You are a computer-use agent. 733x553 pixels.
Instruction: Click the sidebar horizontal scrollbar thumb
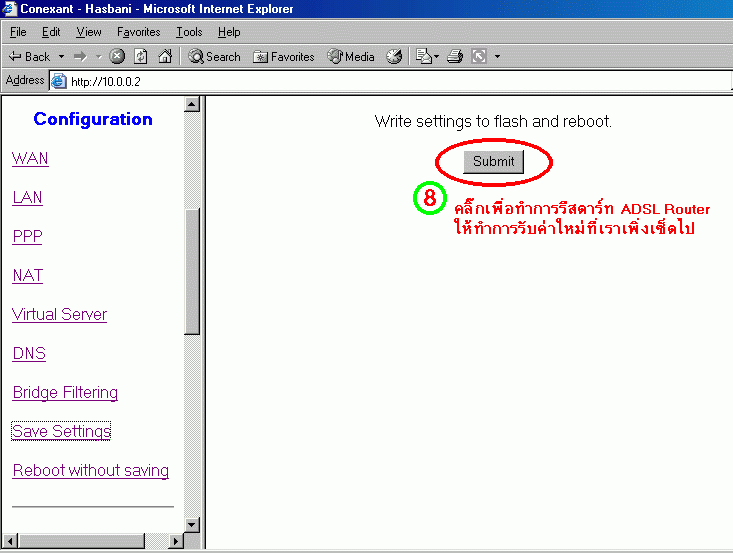(x=81, y=541)
